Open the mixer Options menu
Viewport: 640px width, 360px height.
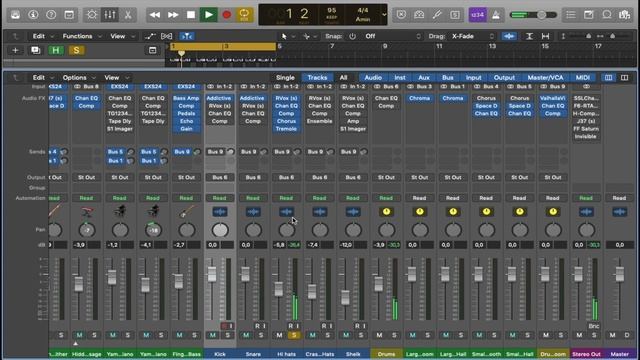(79, 78)
